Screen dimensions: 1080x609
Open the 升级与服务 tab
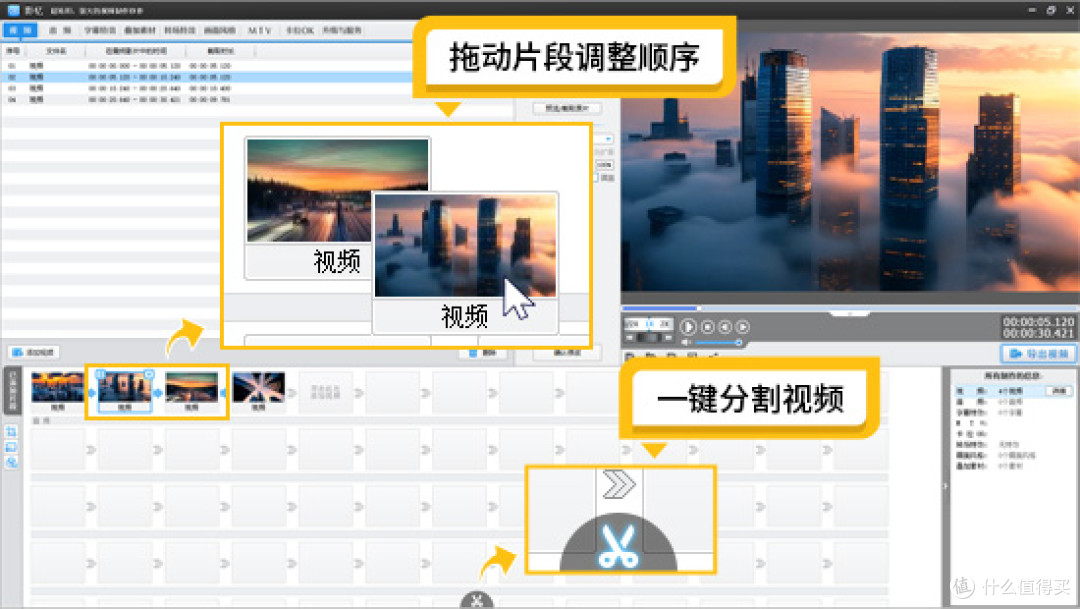point(342,30)
